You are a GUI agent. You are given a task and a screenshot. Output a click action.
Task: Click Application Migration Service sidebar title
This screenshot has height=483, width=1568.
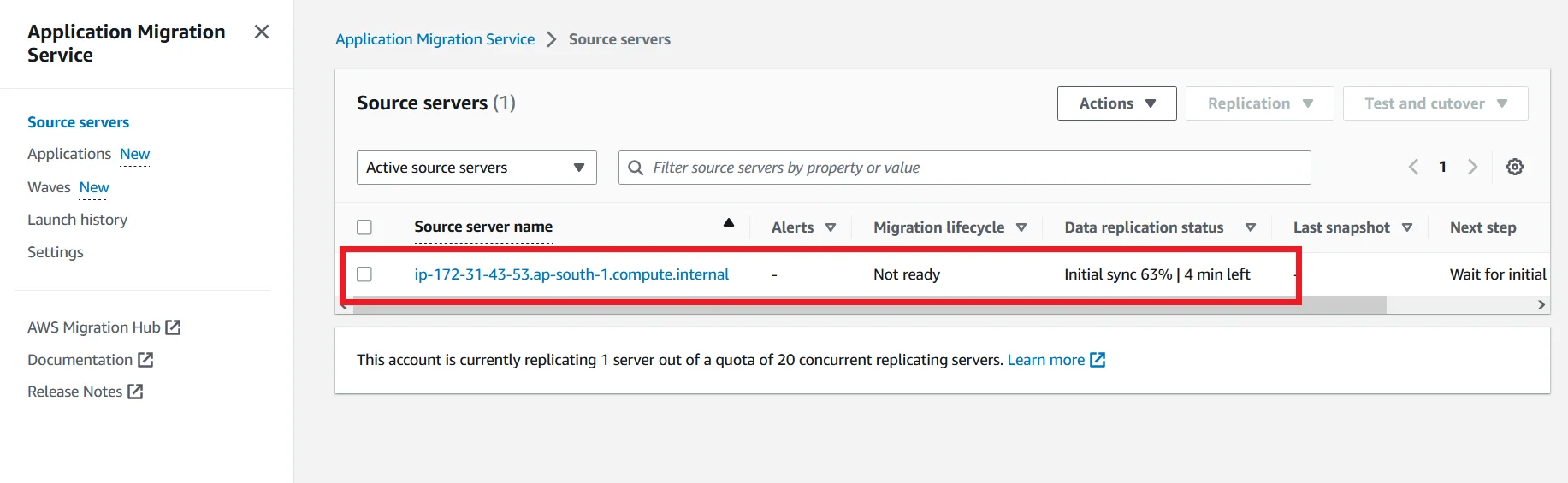[127, 44]
